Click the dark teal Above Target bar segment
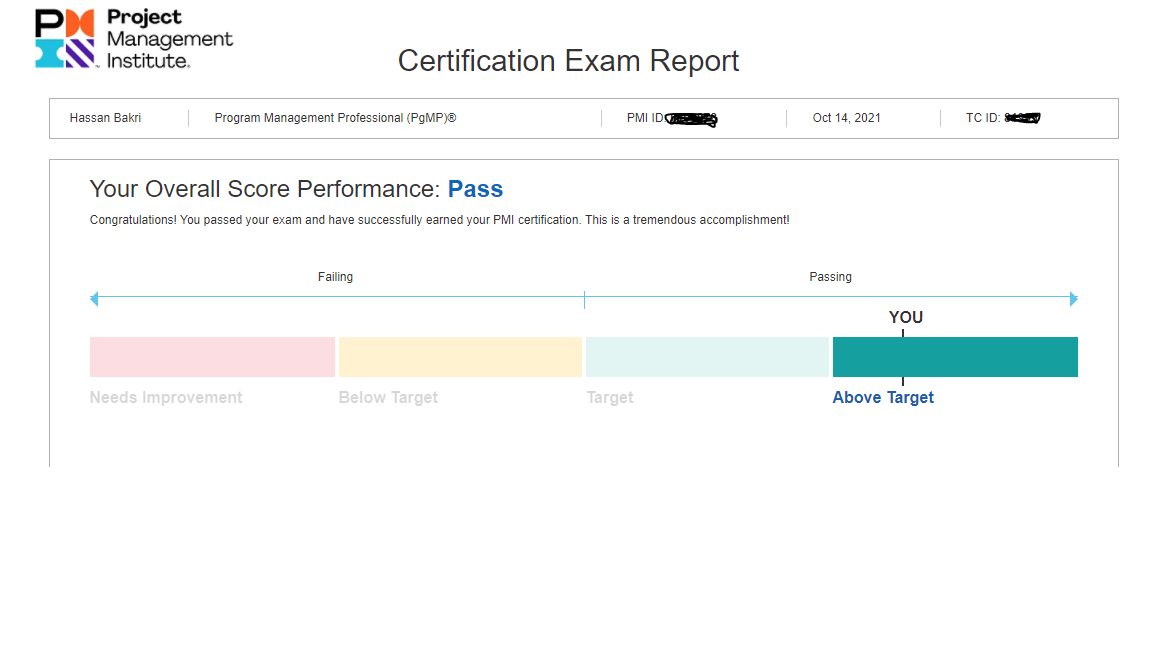 pyautogui.click(x=955, y=357)
